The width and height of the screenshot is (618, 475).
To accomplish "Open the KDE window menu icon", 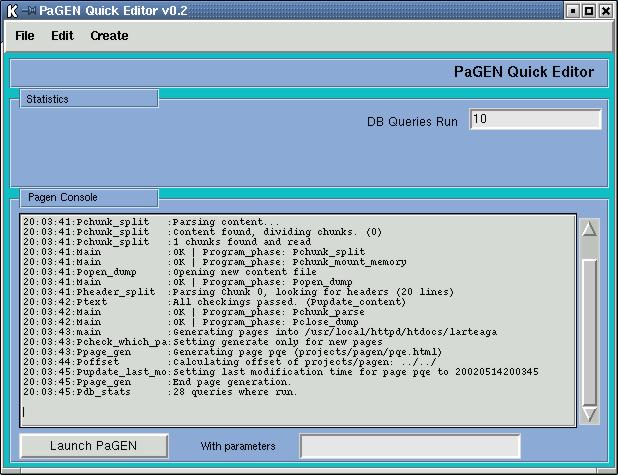I will click(x=13, y=11).
